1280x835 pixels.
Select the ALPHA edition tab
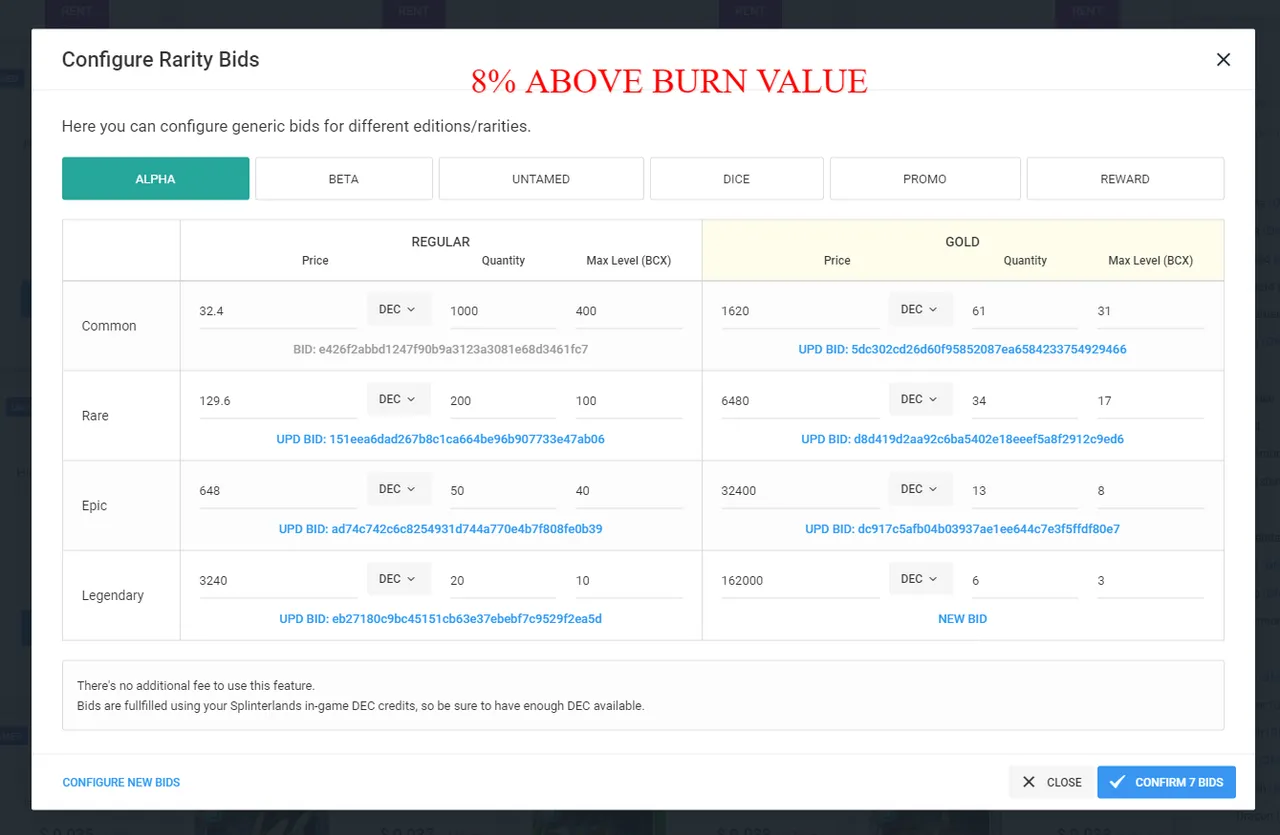(155, 179)
